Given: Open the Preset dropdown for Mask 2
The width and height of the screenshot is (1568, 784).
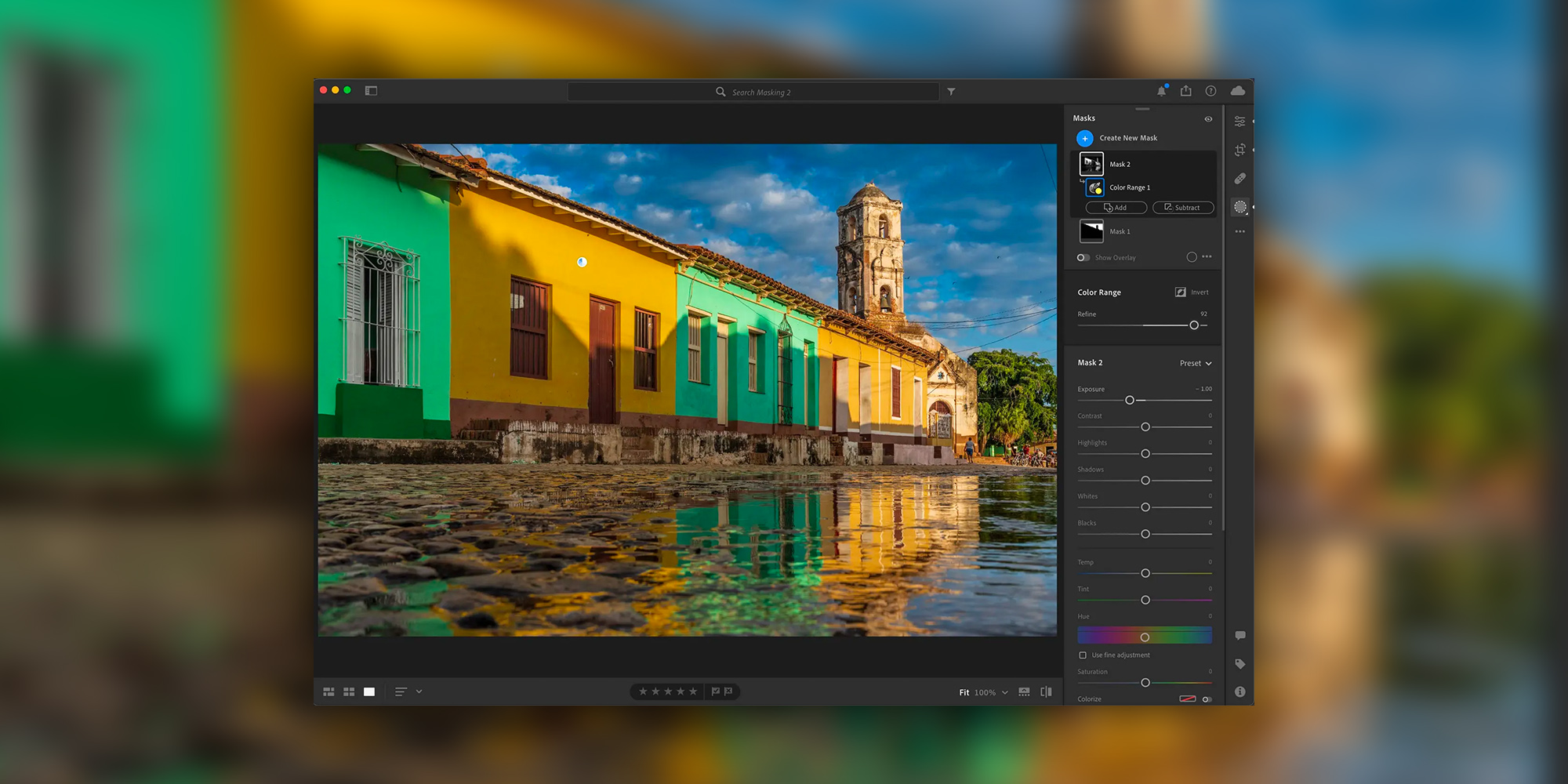Looking at the screenshot, I should pyautogui.click(x=1196, y=363).
